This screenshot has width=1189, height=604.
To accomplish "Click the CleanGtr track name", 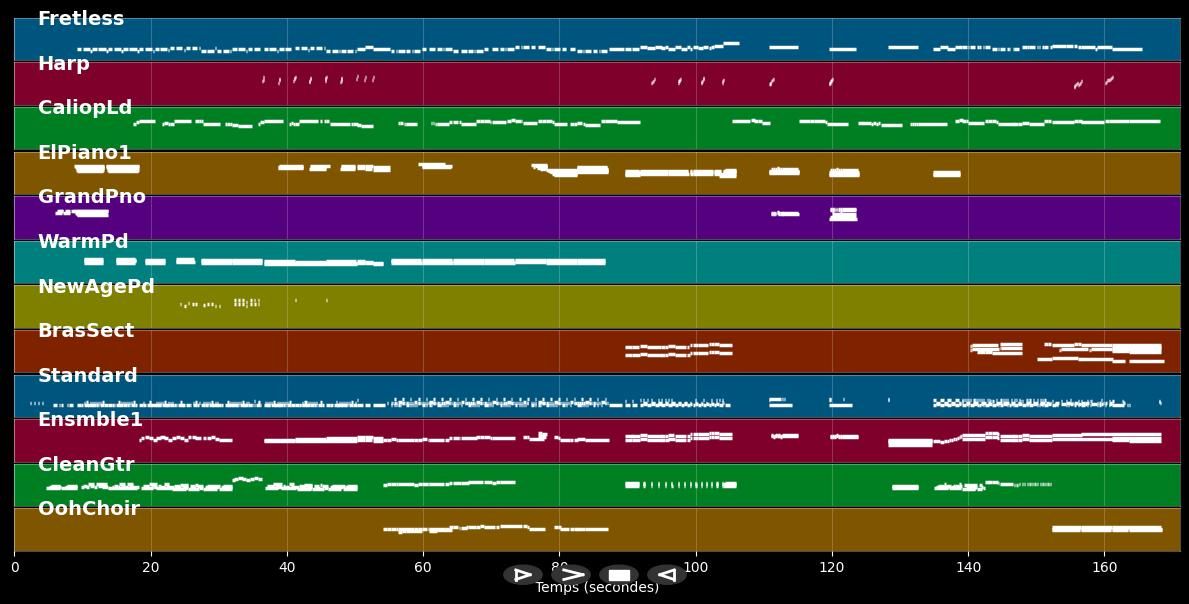I will point(86,465).
